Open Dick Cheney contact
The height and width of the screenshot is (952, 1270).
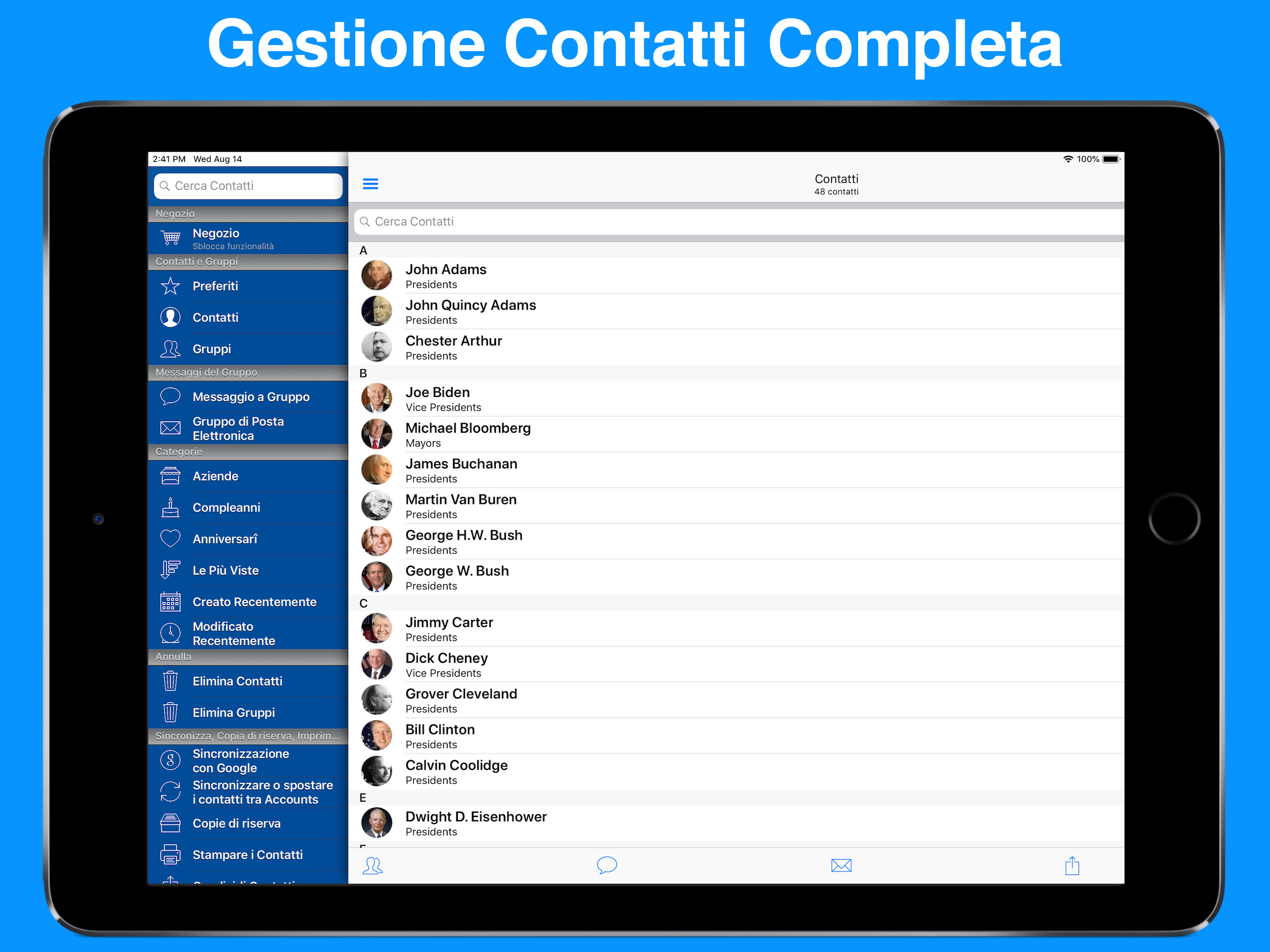point(736,664)
